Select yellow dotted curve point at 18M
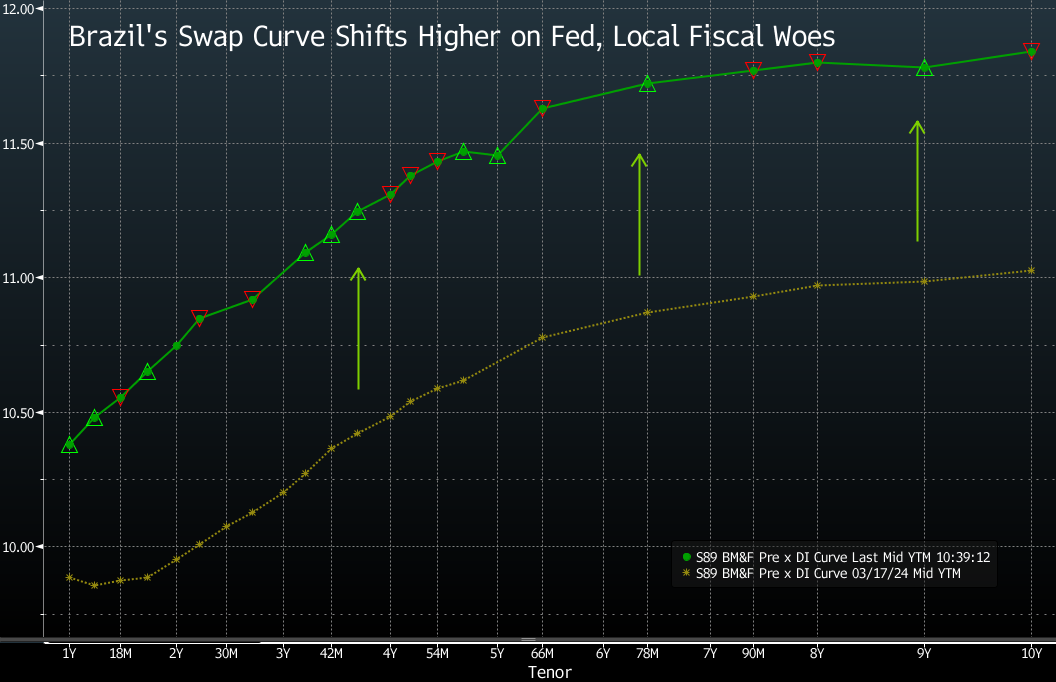The width and height of the screenshot is (1056, 682). 121,580
